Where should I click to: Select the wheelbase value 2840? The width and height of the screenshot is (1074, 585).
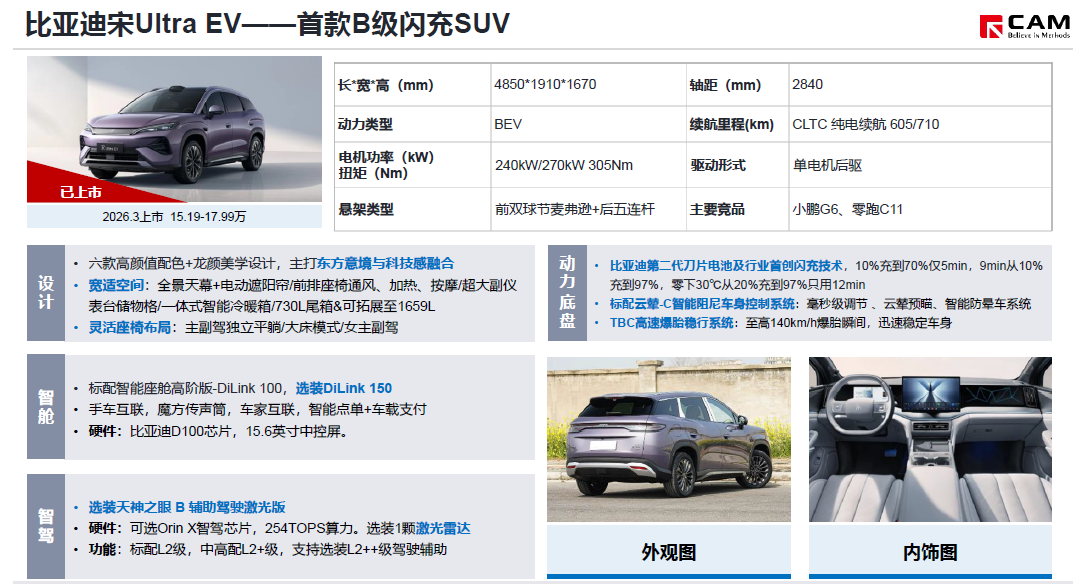click(x=808, y=84)
